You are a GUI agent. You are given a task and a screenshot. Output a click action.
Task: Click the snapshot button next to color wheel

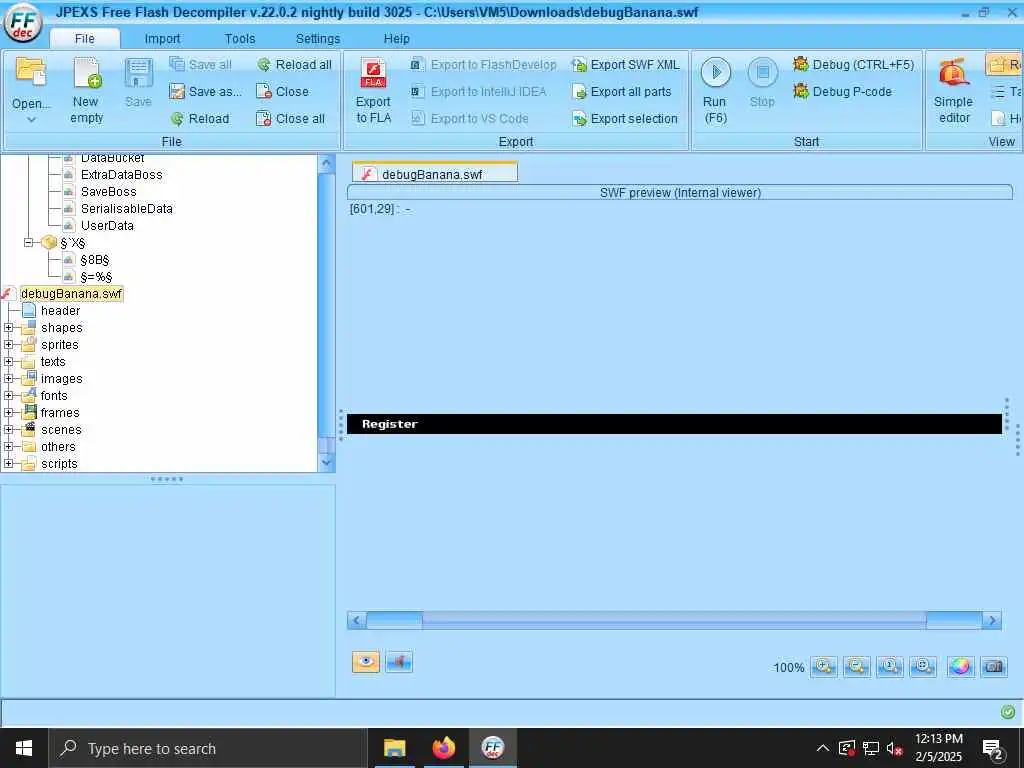(994, 667)
